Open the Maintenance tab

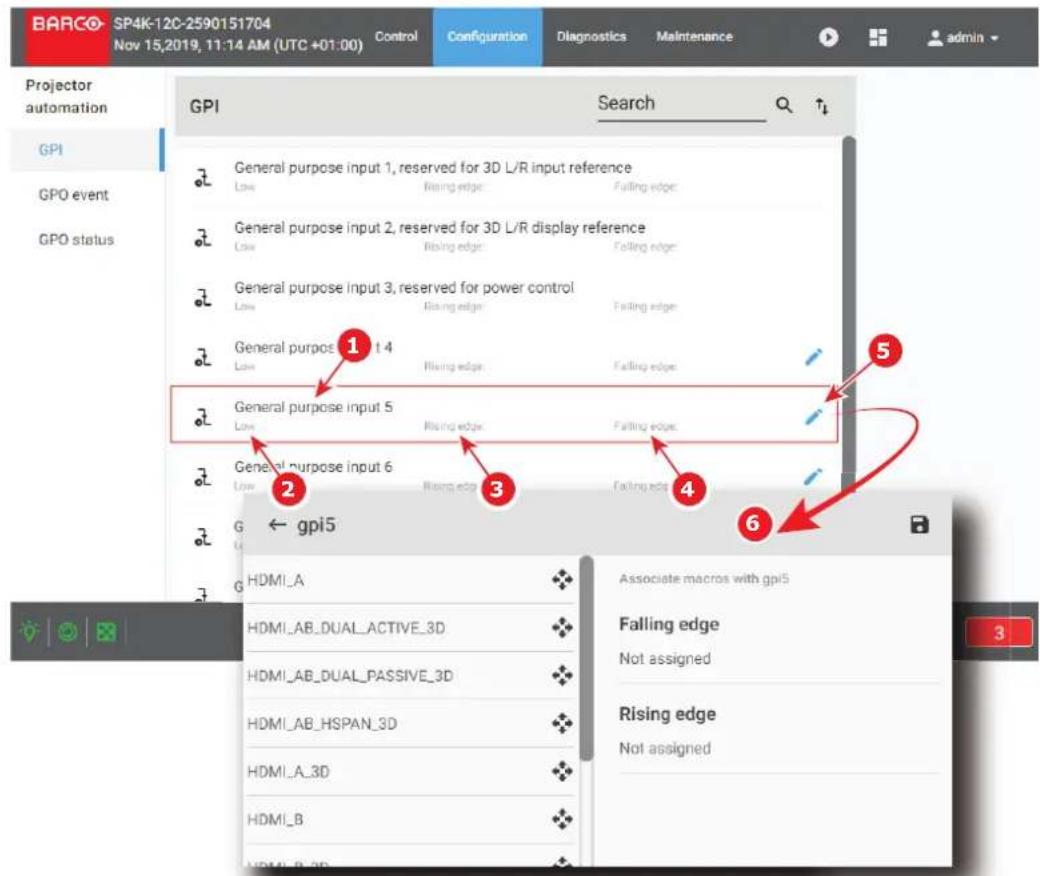(694, 36)
